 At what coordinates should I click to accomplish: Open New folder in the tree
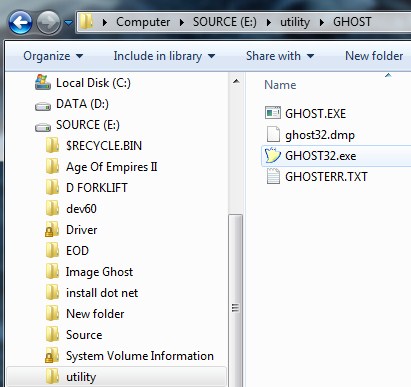coord(95,314)
